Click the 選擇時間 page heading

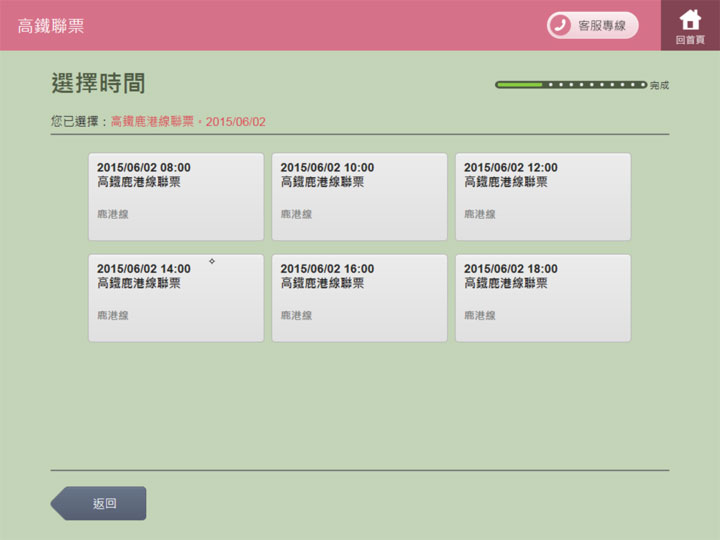[x=98, y=83]
